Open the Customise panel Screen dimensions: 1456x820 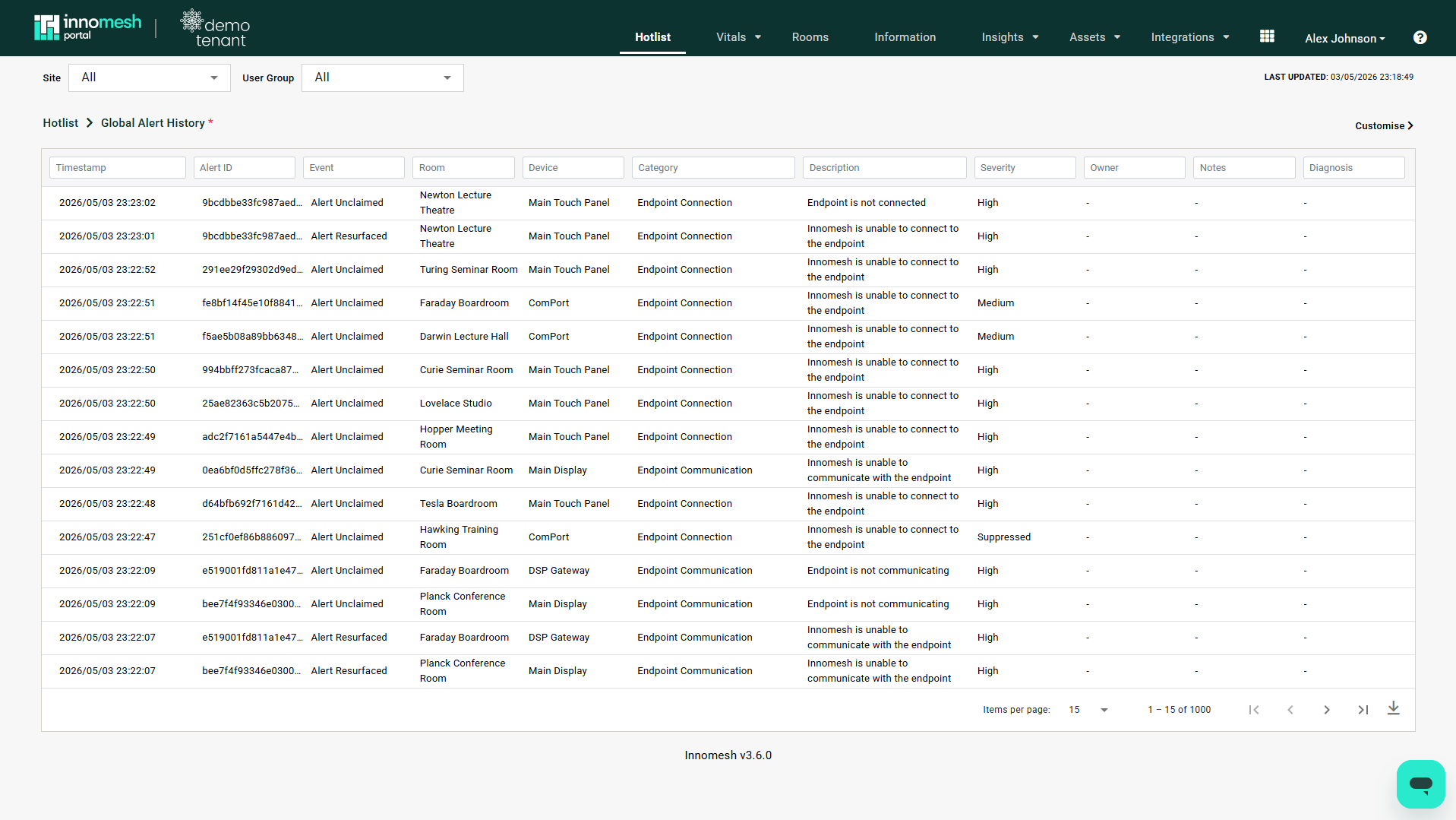tap(1384, 126)
